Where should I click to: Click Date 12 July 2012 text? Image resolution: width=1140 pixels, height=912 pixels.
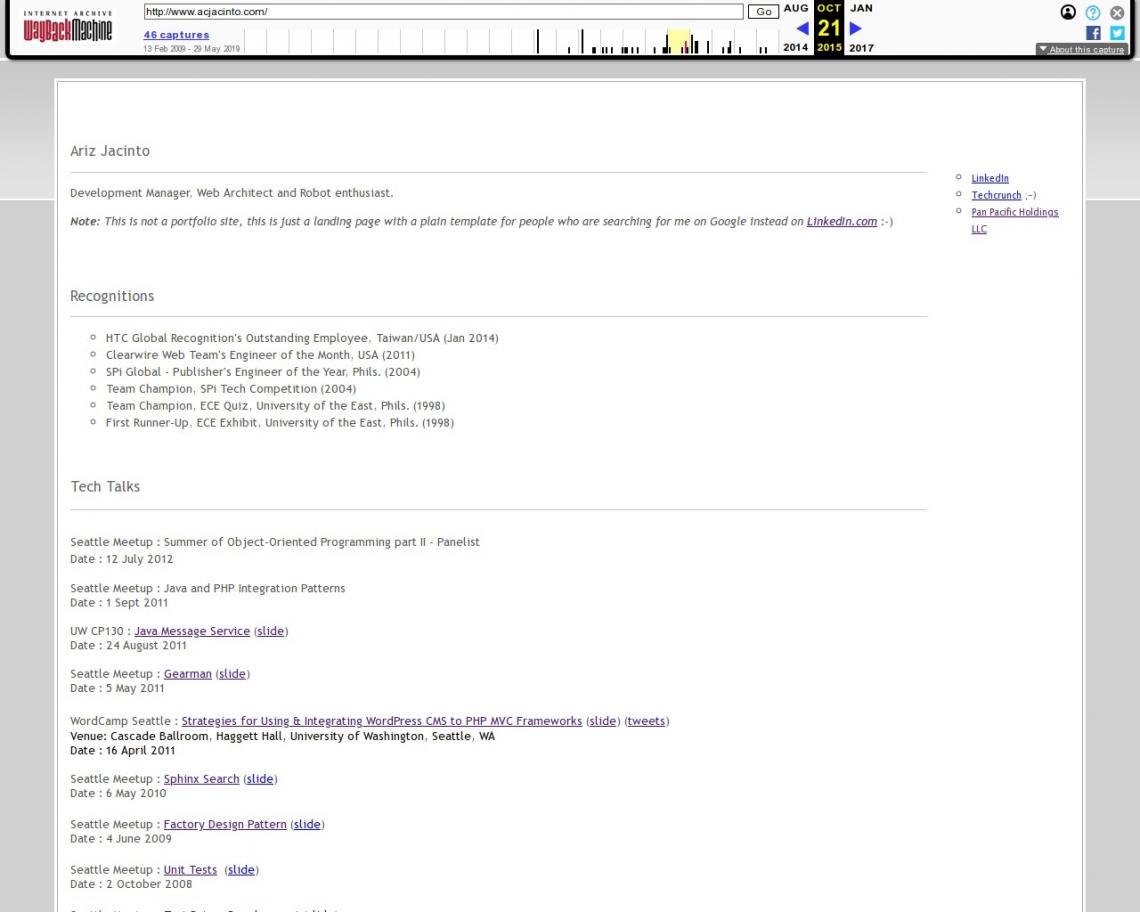(x=121, y=559)
